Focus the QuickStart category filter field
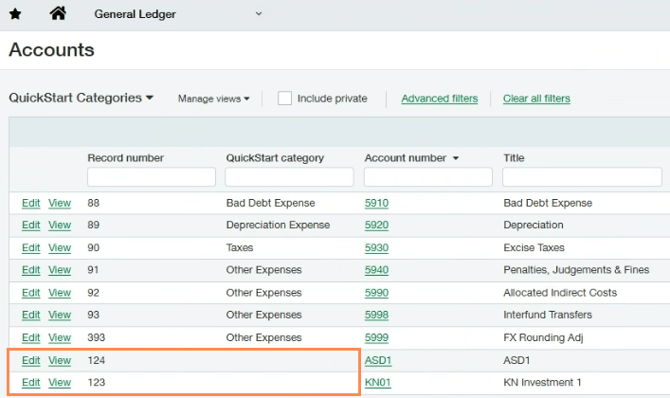The width and height of the screenshot is (670, 398). tap(289, 177)
